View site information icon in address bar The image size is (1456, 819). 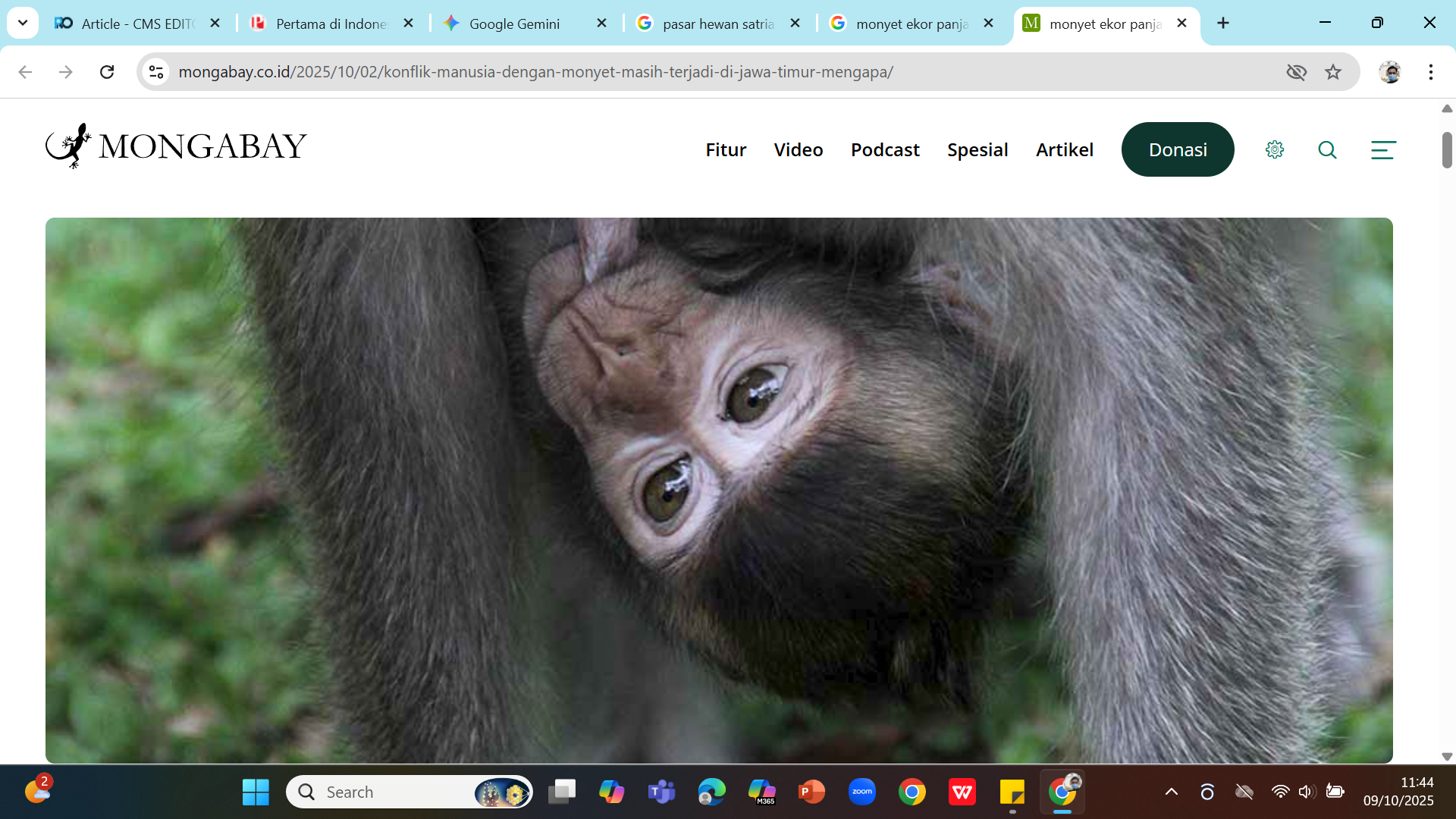[x=156, y=72]
